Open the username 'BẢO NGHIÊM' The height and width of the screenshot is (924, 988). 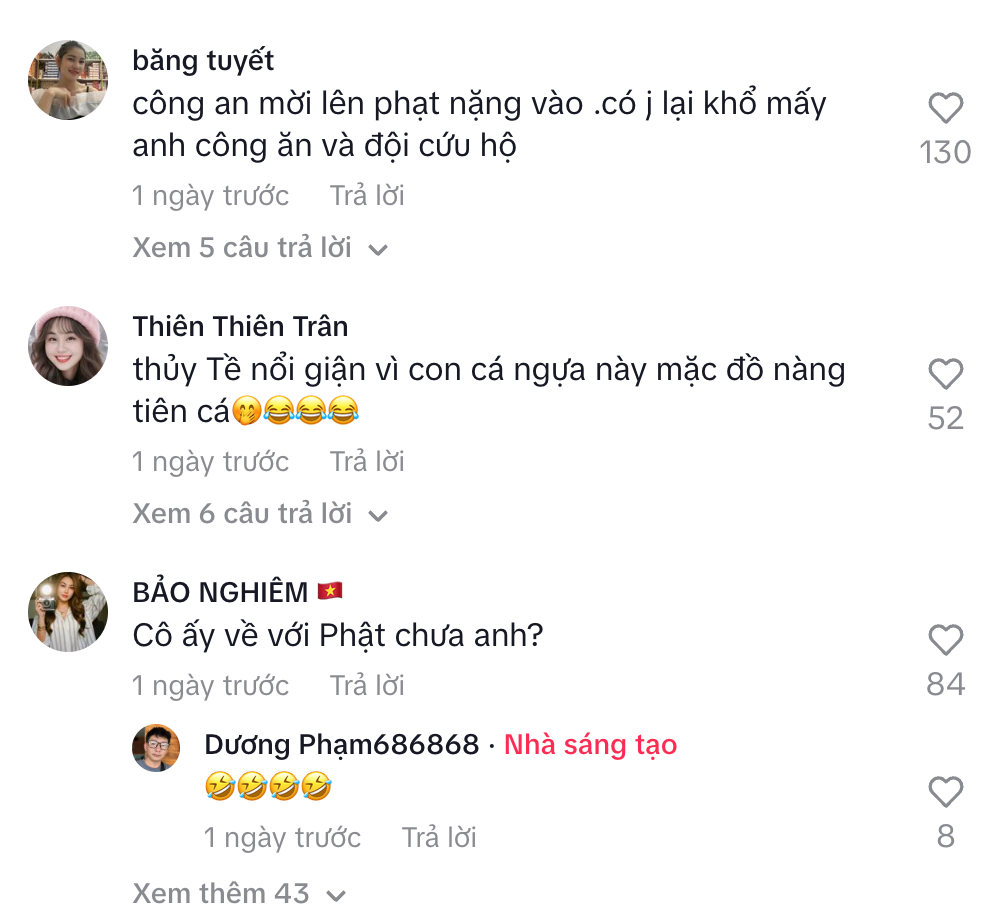219,592
